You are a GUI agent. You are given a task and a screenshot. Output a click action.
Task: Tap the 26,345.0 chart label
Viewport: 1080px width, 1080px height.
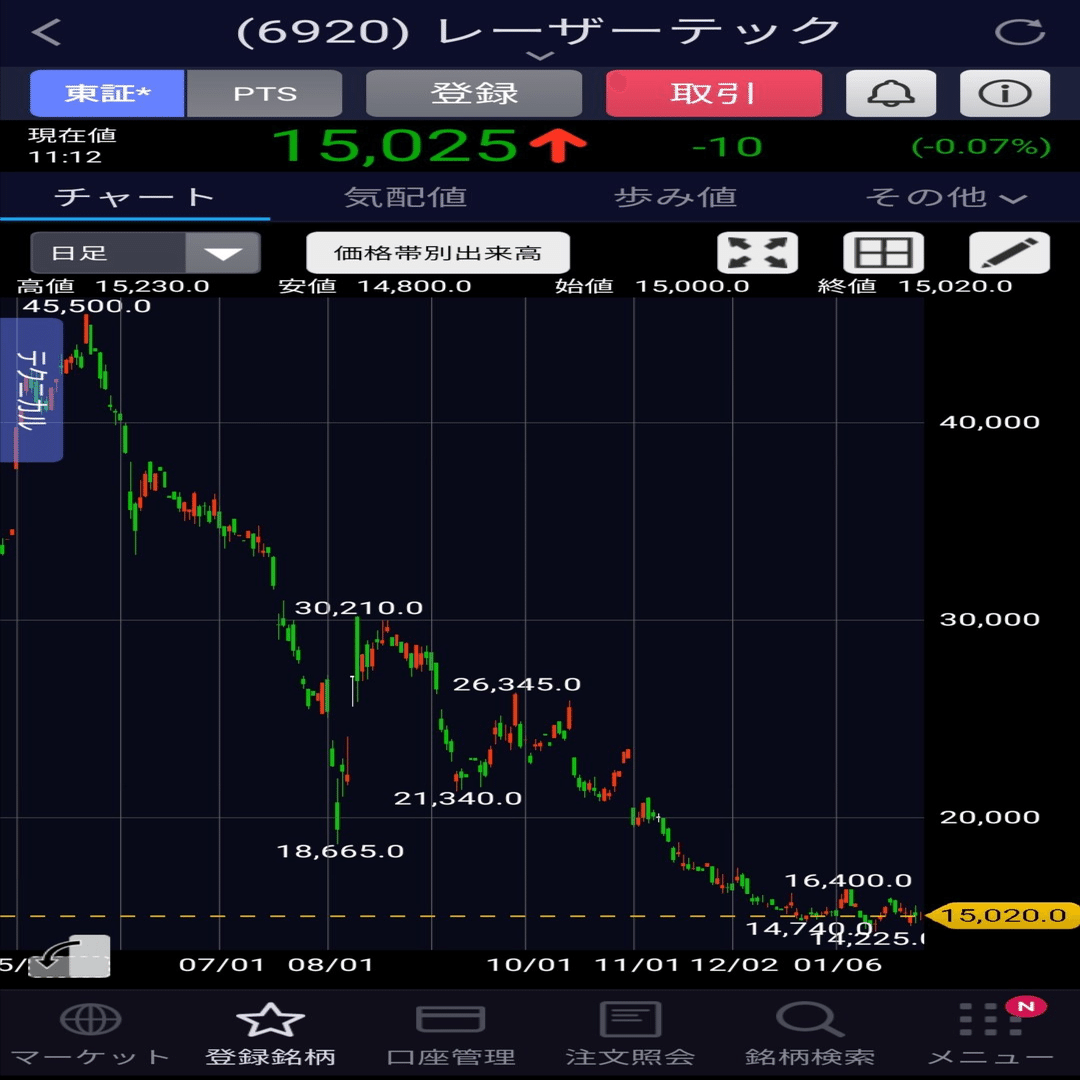(x=517, y=684)
